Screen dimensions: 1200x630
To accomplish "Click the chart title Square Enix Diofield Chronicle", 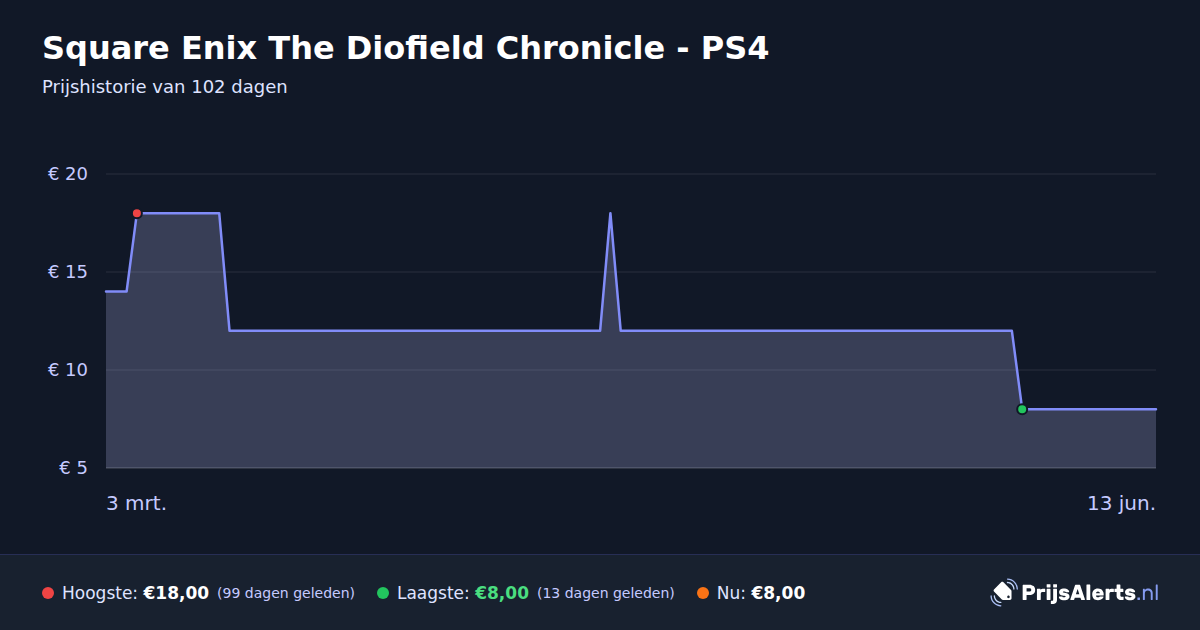I will 405,48.
